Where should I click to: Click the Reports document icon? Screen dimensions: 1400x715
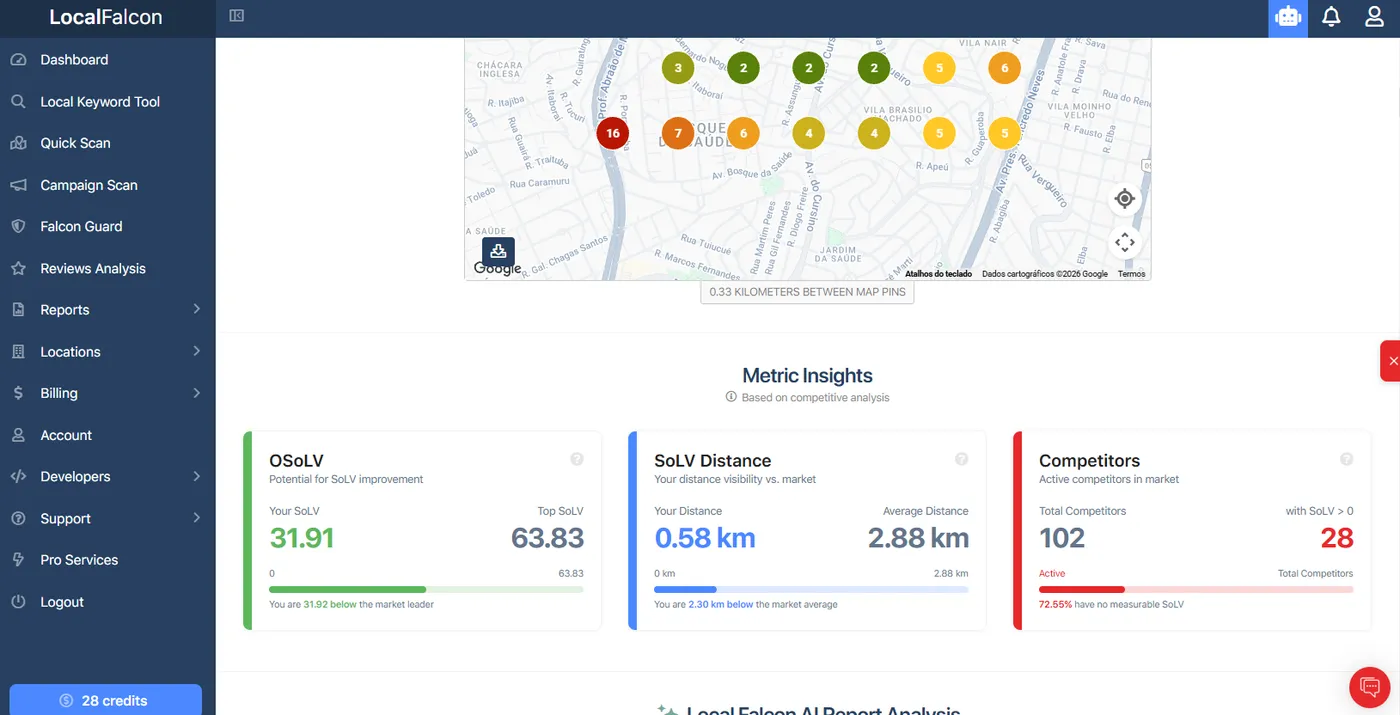coord(18,310)
